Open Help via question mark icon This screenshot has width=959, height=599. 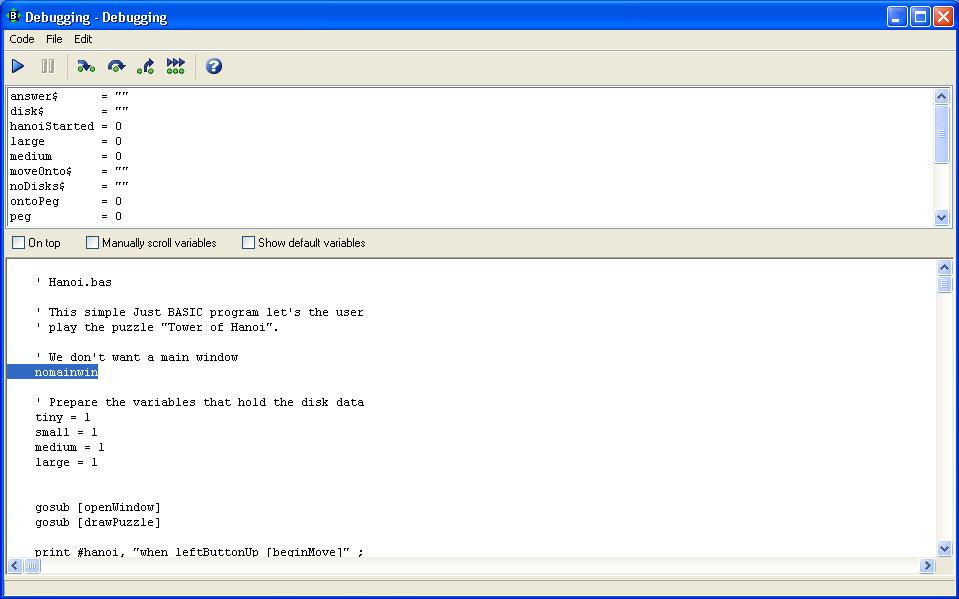213,66
